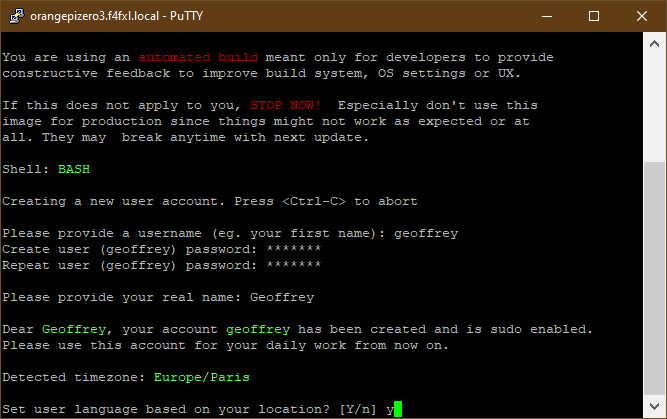This screenshot has height=419, width=667.
Task: Maximize the PuTTY terminal window
Action: click(594, 16)
